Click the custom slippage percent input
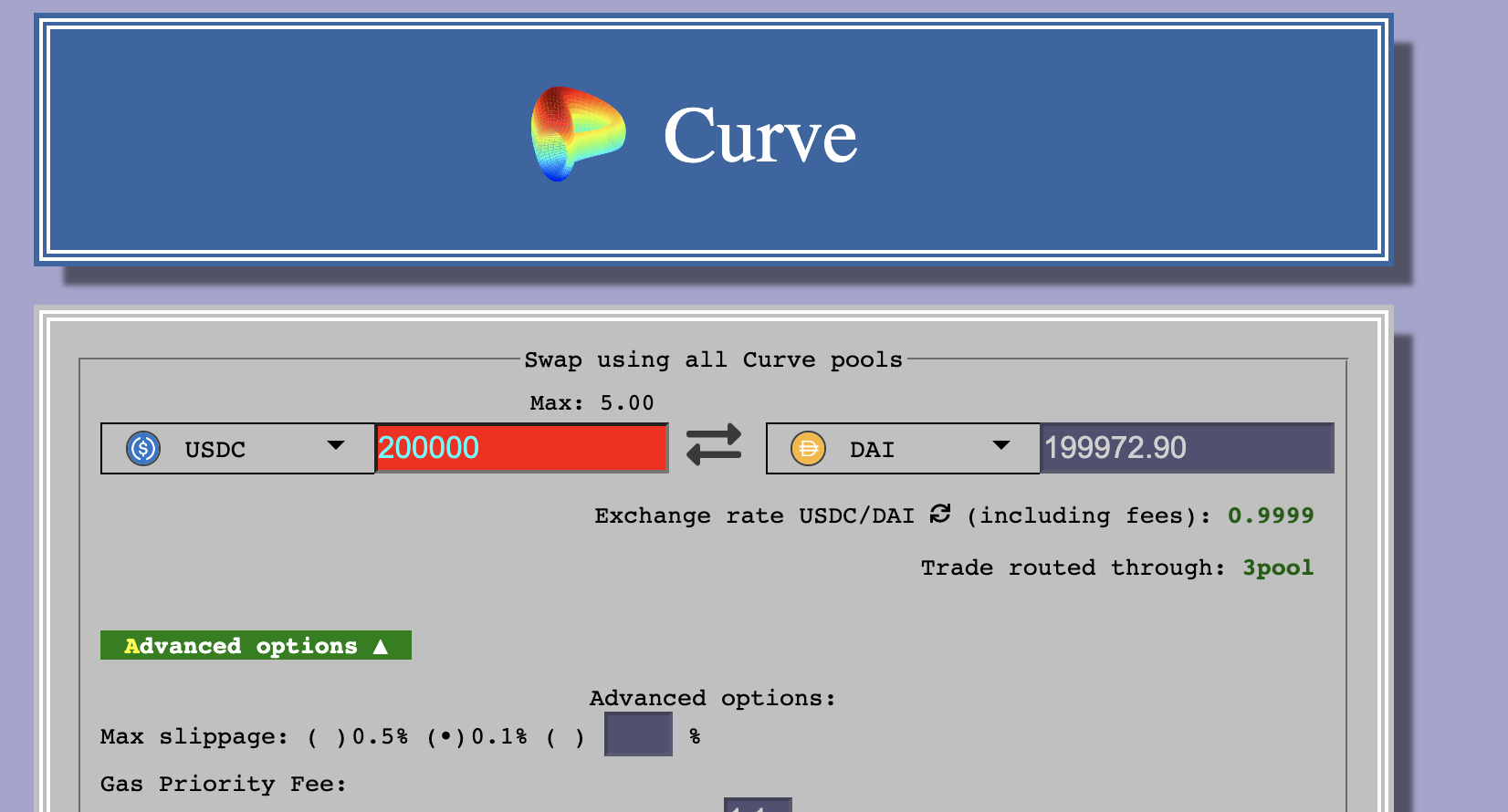 point(638,734)
